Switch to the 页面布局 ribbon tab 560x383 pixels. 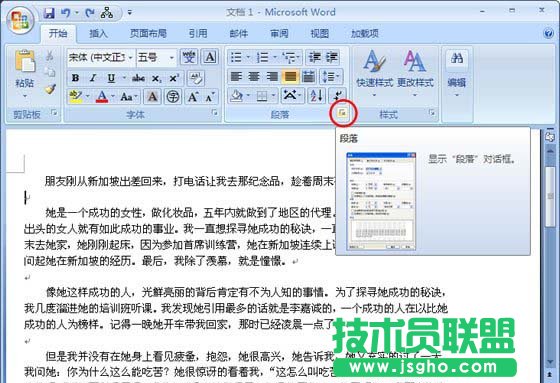[148, 33]
